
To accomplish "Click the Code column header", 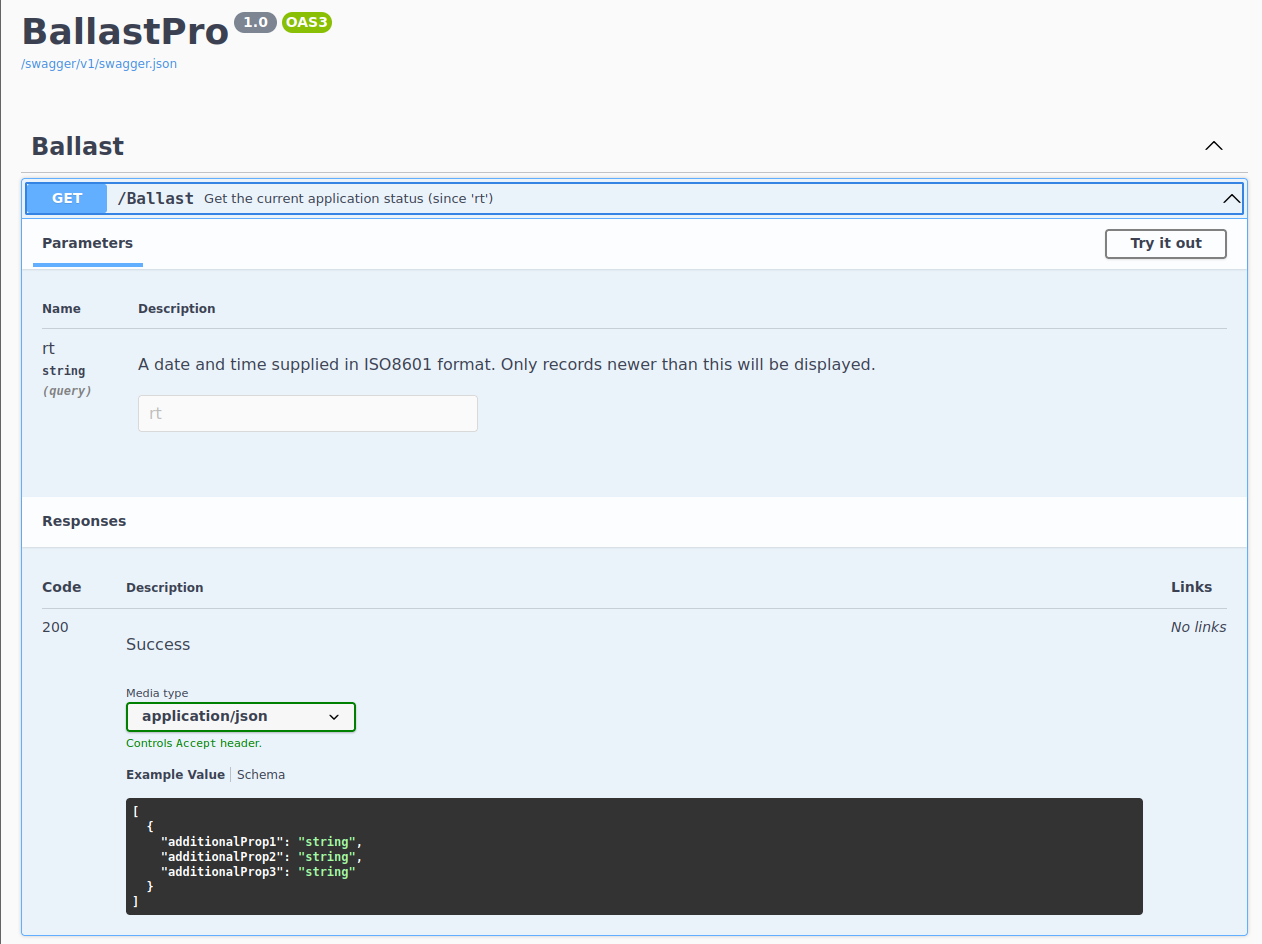I will tap(62, 587).
